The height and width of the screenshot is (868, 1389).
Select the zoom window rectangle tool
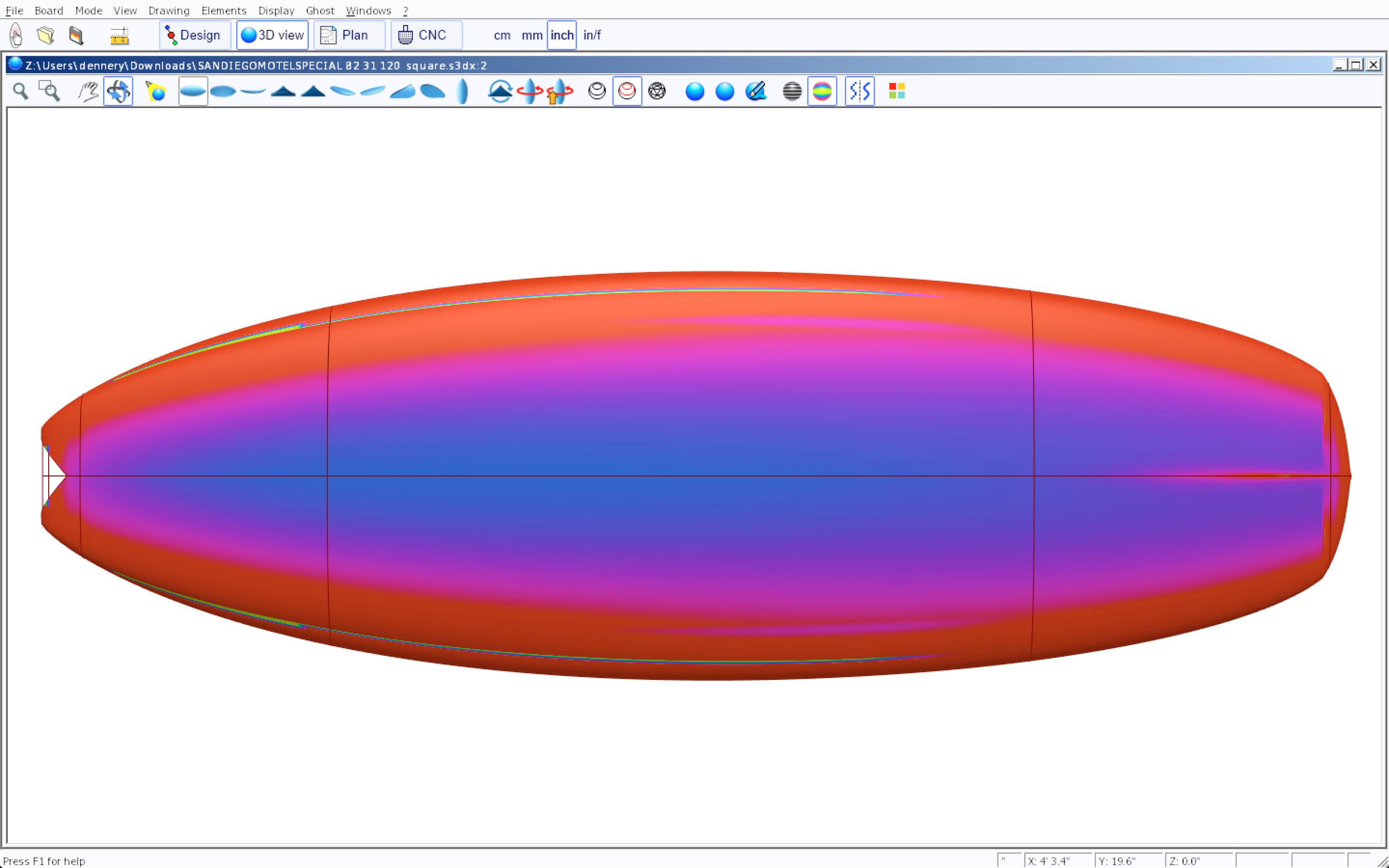(x=49, y=91)
